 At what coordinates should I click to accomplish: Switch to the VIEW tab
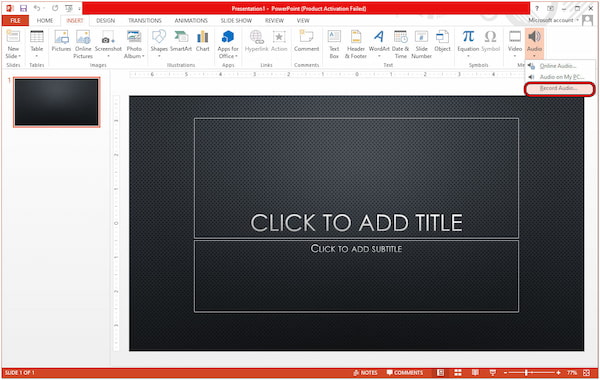click(x=303, y=20)
